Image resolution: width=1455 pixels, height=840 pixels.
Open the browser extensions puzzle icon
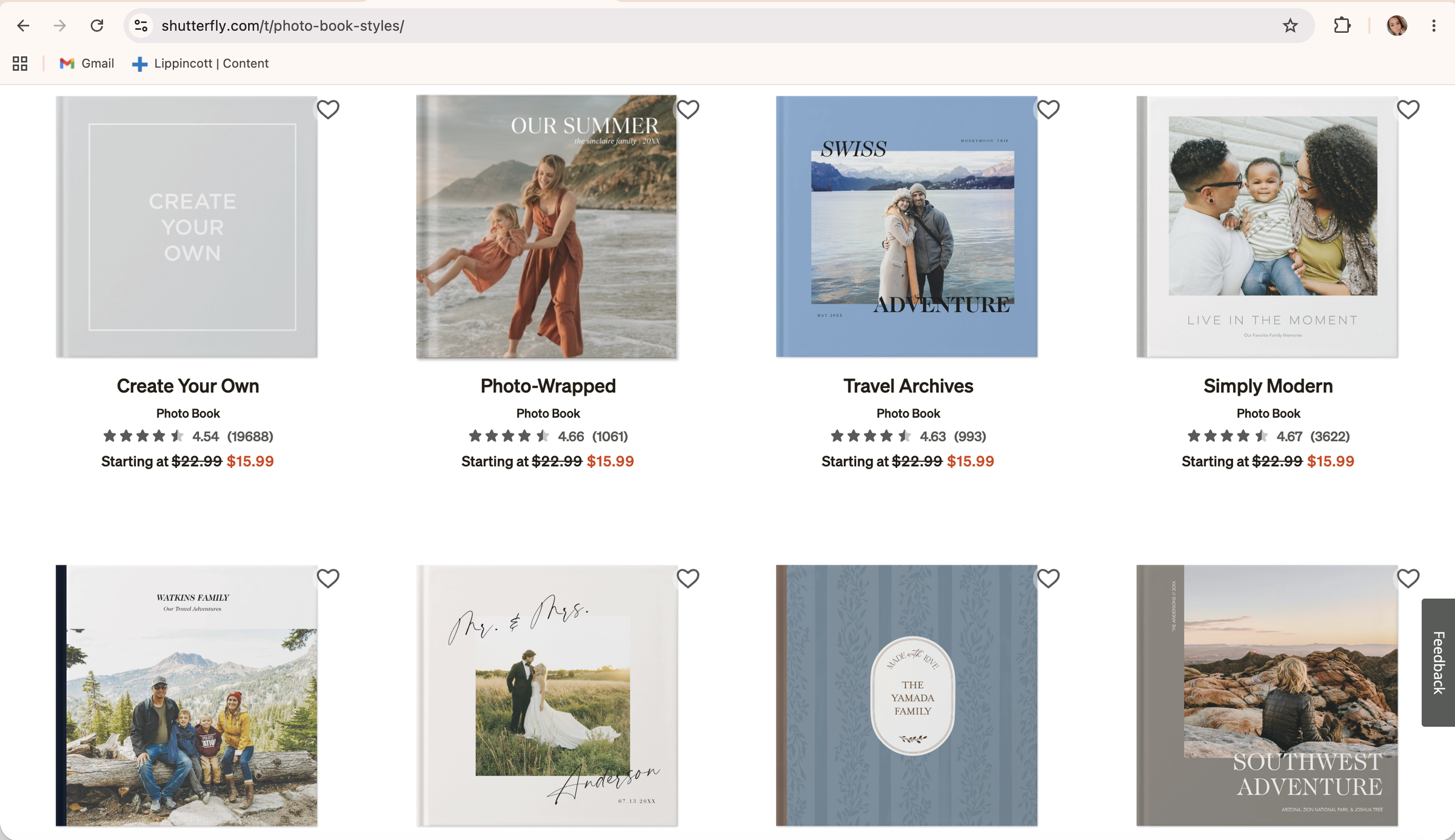(x=1342, y=25)
